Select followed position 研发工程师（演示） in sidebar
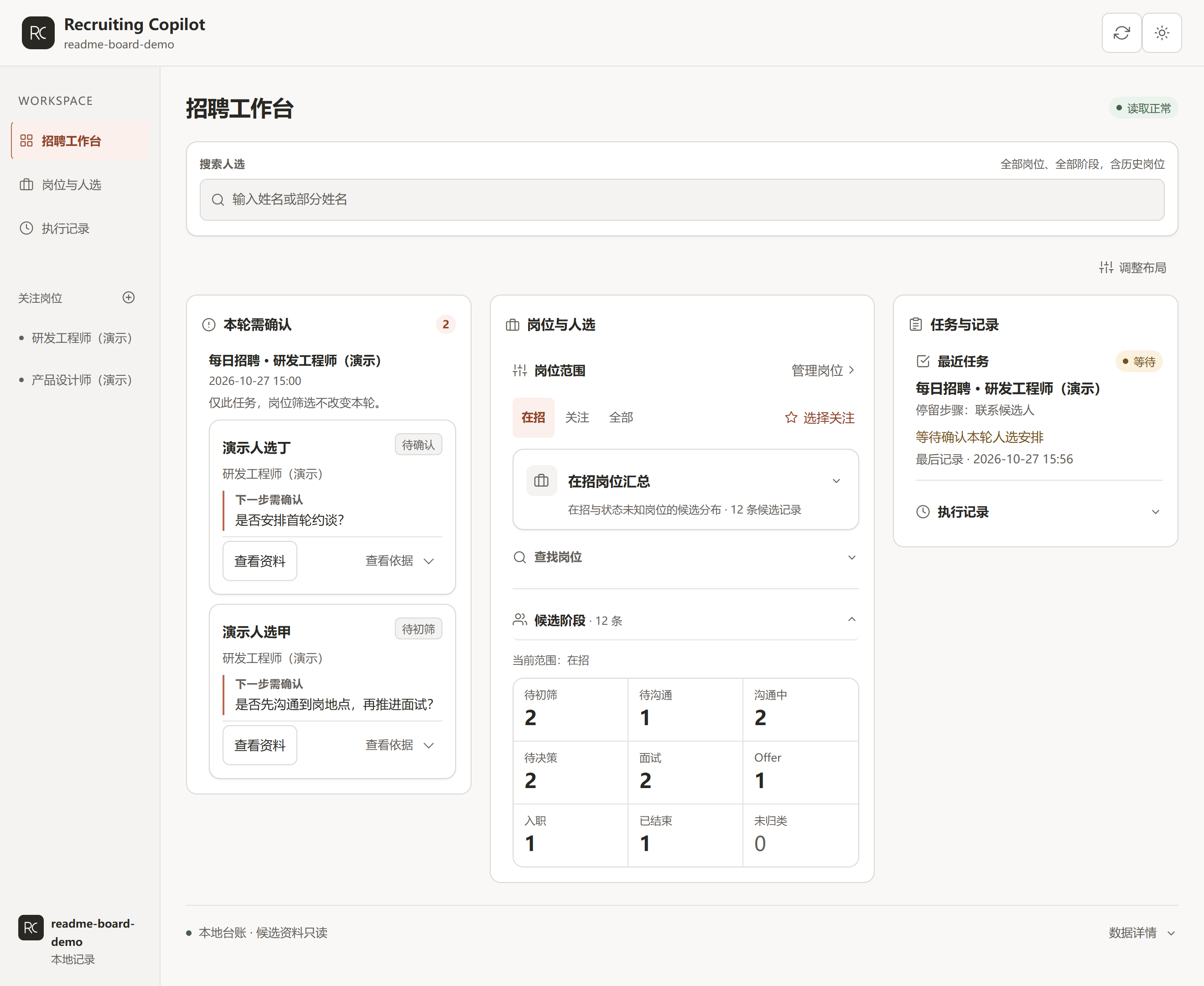This screenshot has height=986, width=1204. (x=76, y=338)
